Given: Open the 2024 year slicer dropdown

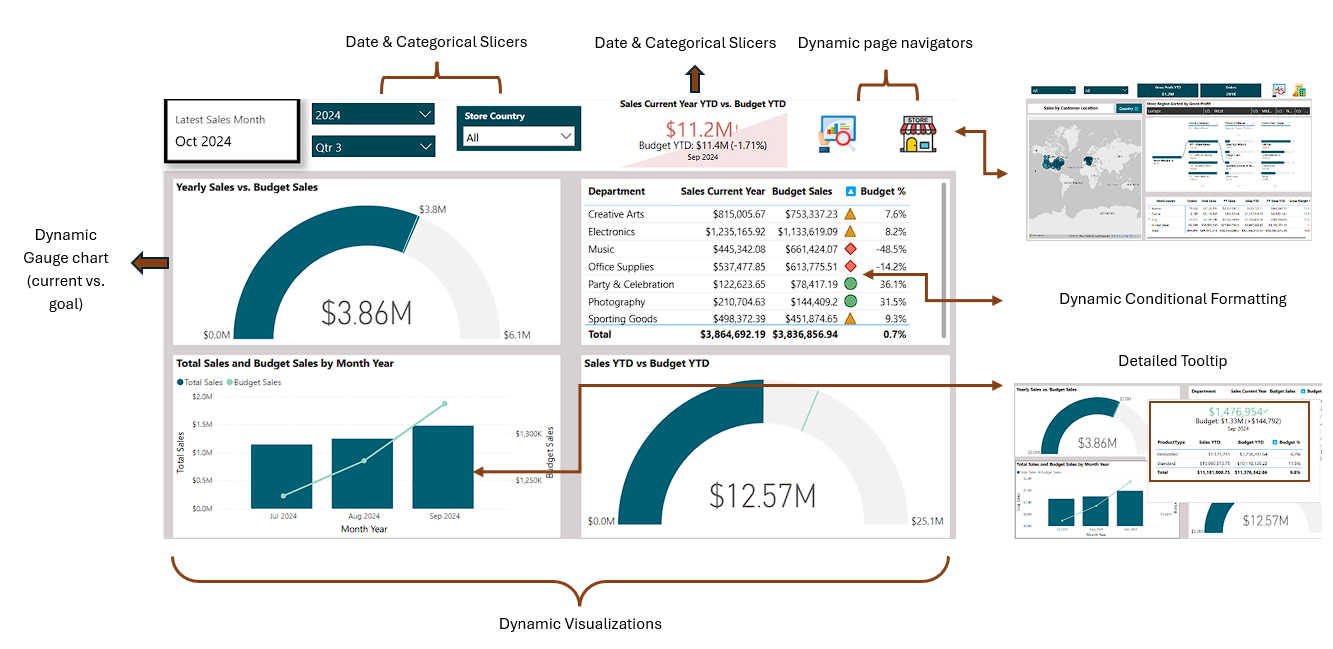Looking at the screenshot, I should coord(373,114).
